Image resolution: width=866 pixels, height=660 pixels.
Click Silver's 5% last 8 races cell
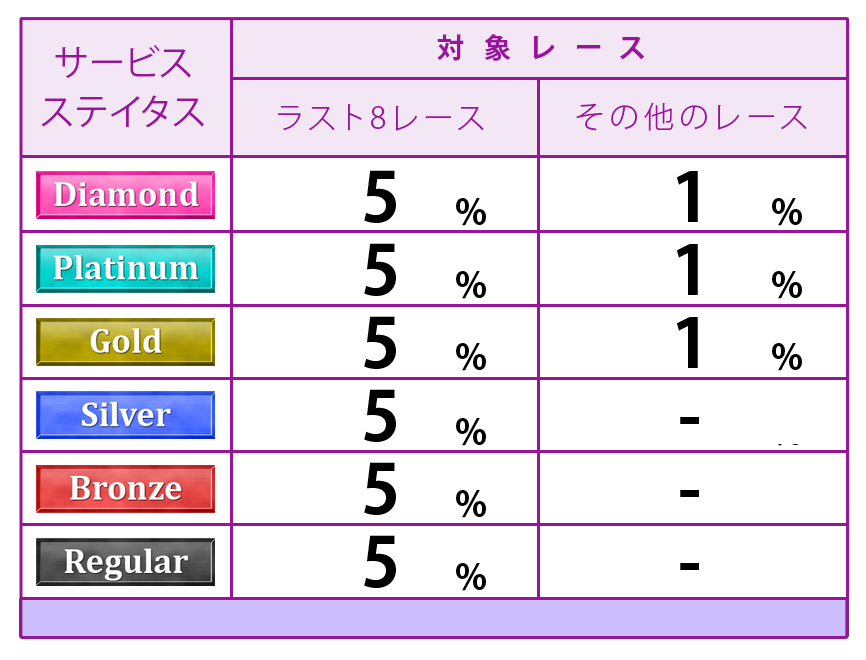tap(385, 415)
